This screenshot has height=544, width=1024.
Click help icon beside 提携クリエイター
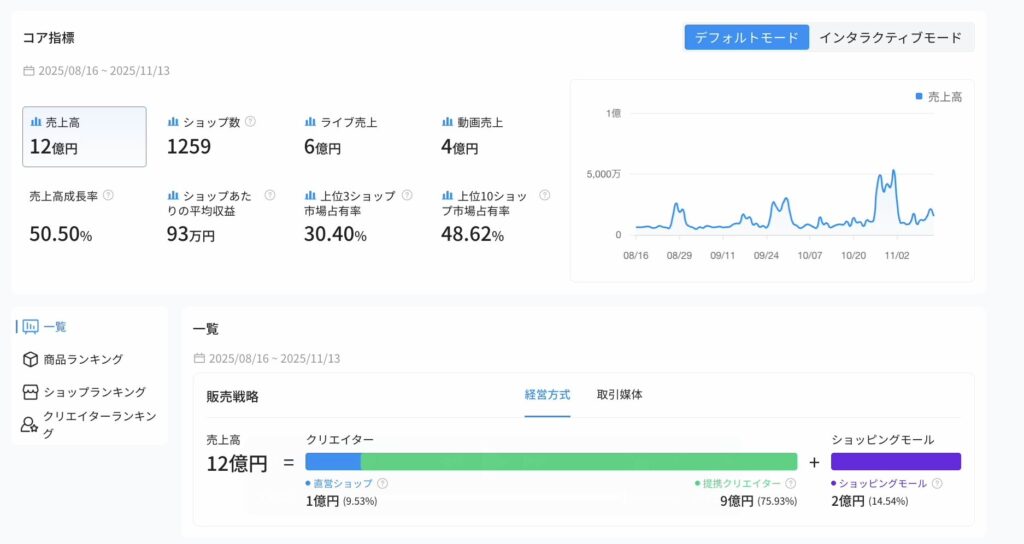point(791,483)
